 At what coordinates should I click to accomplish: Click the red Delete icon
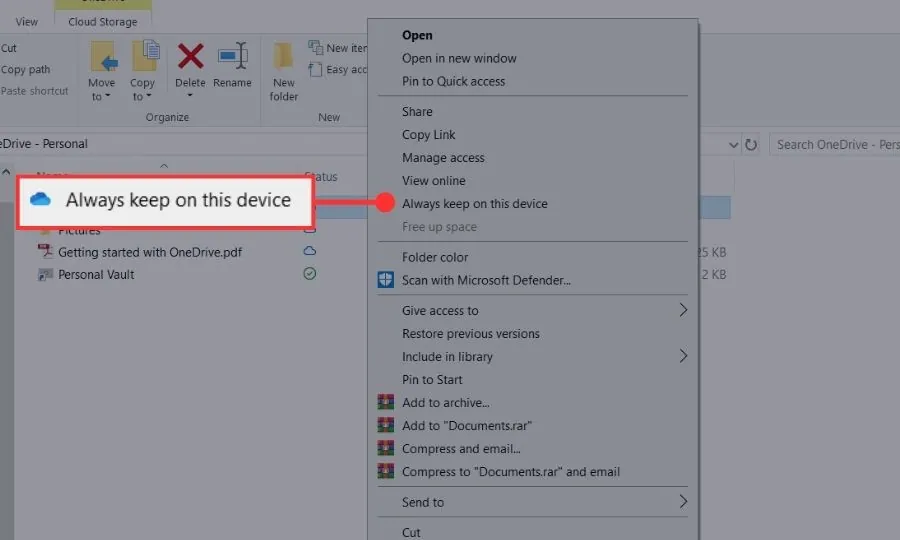pyautogui.click(x=190, y=56)
